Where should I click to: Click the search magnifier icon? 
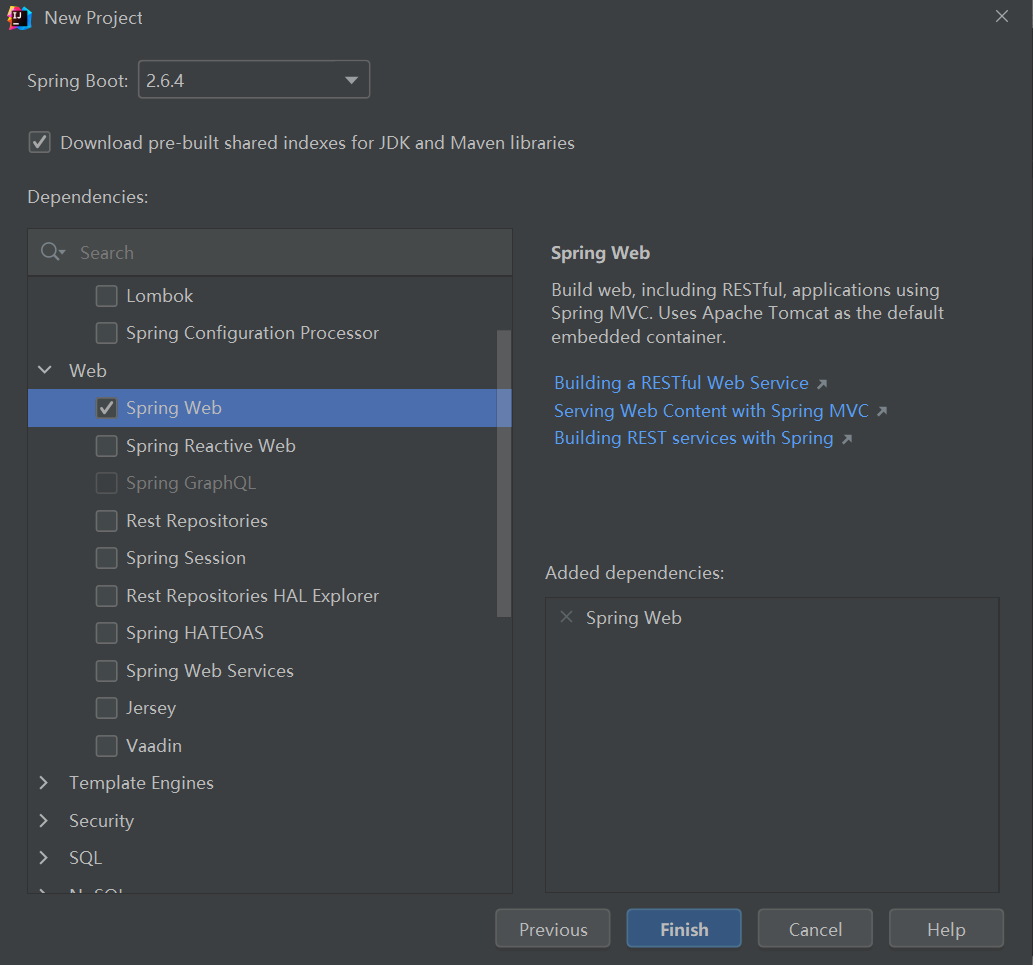point(51,252)
